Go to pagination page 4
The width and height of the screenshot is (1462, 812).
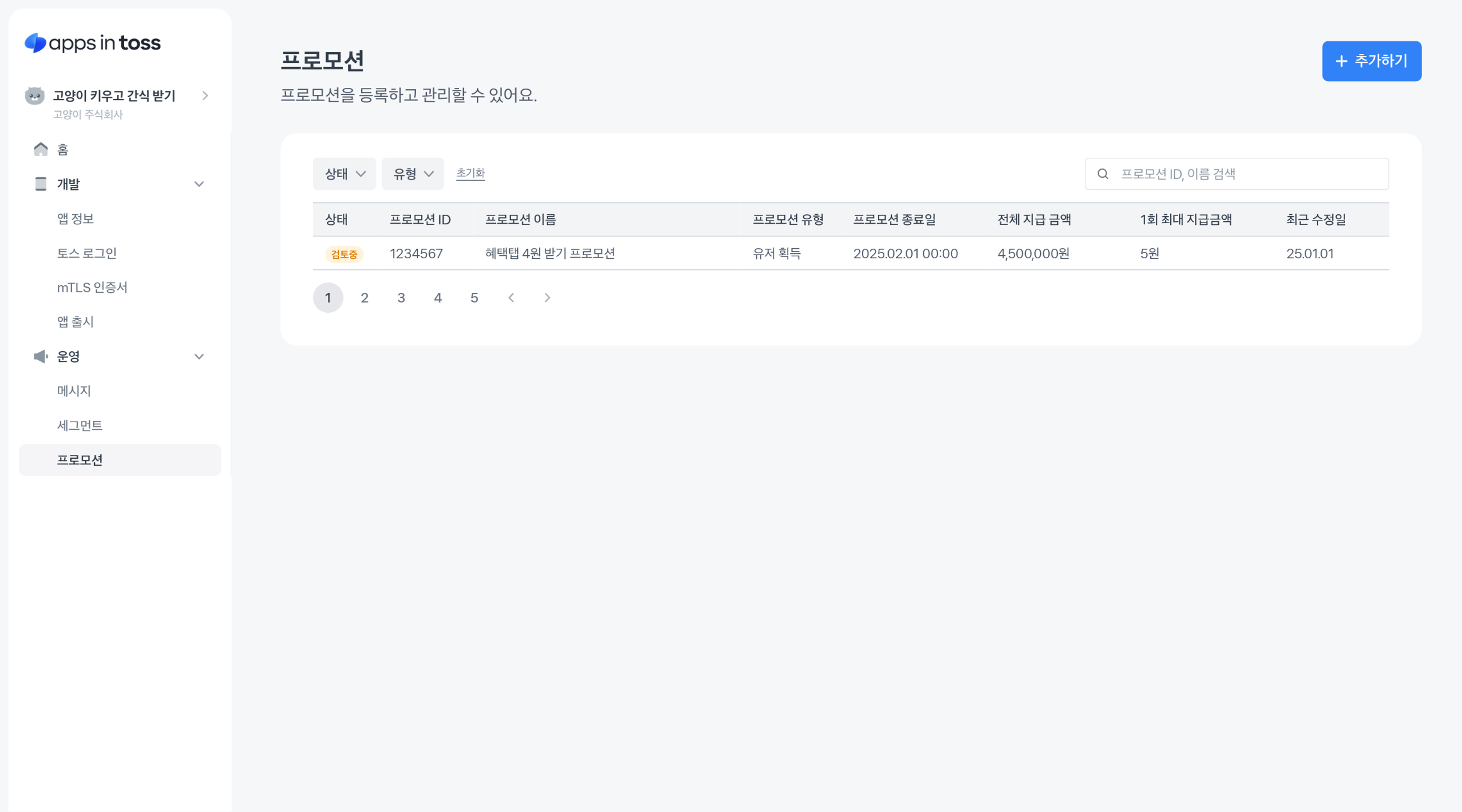tap(438, 298)
